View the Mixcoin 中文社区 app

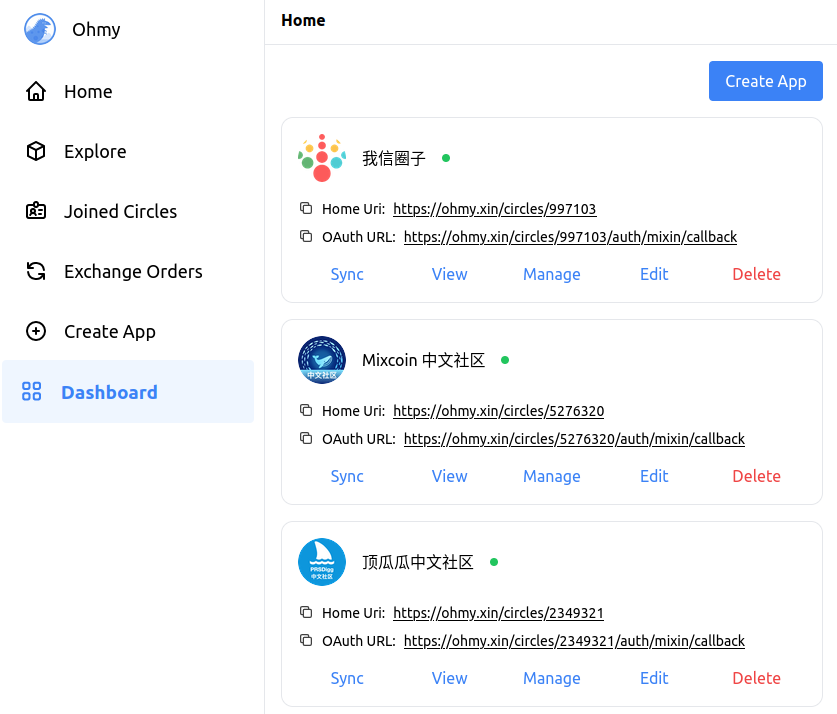coord(449,476)
